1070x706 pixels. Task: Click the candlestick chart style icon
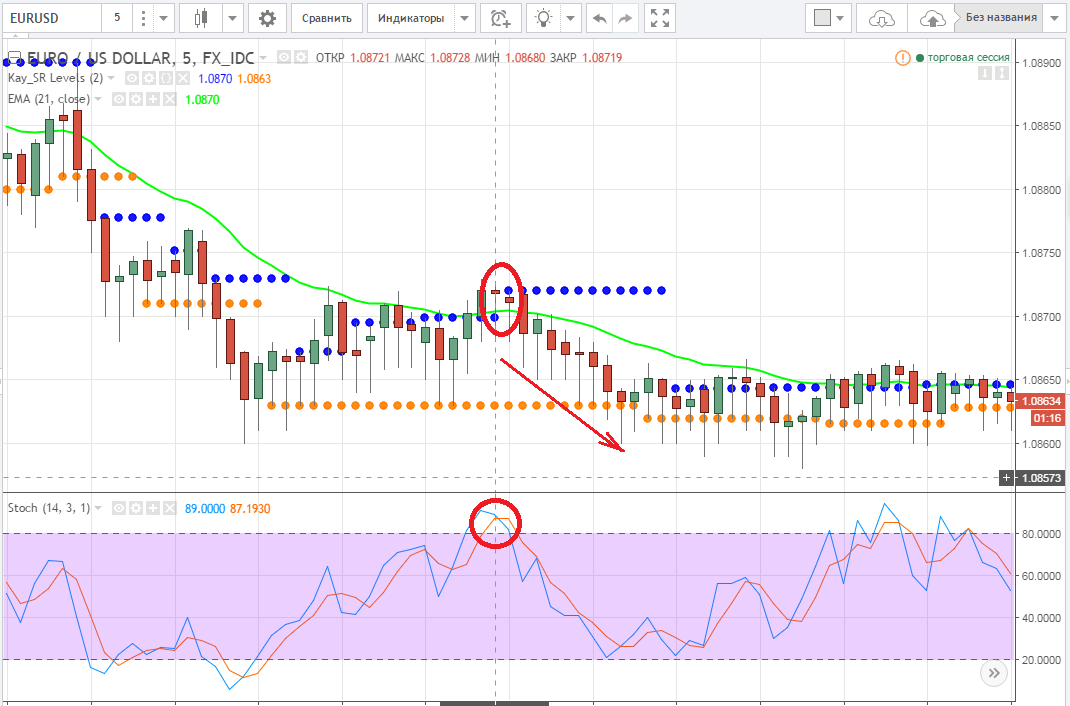(x=203, y=18)
